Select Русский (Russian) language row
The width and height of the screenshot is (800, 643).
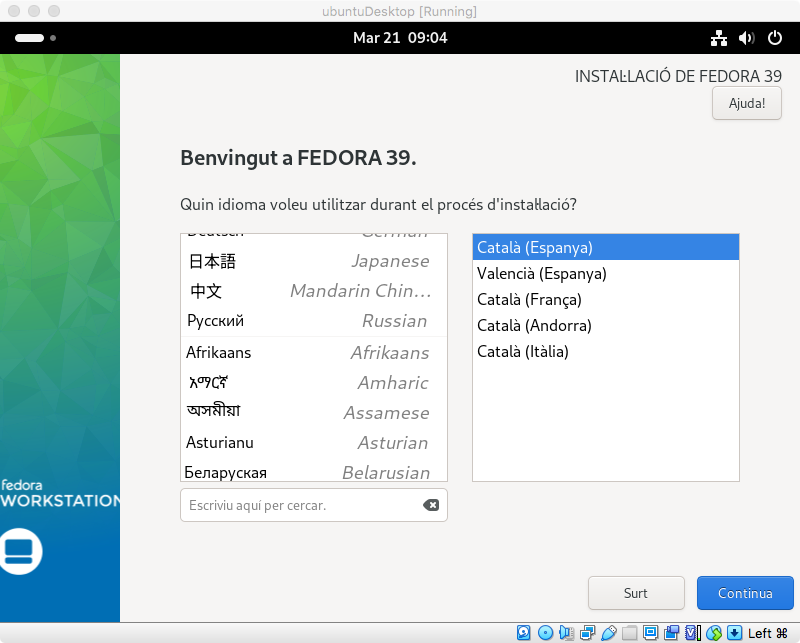314,321
